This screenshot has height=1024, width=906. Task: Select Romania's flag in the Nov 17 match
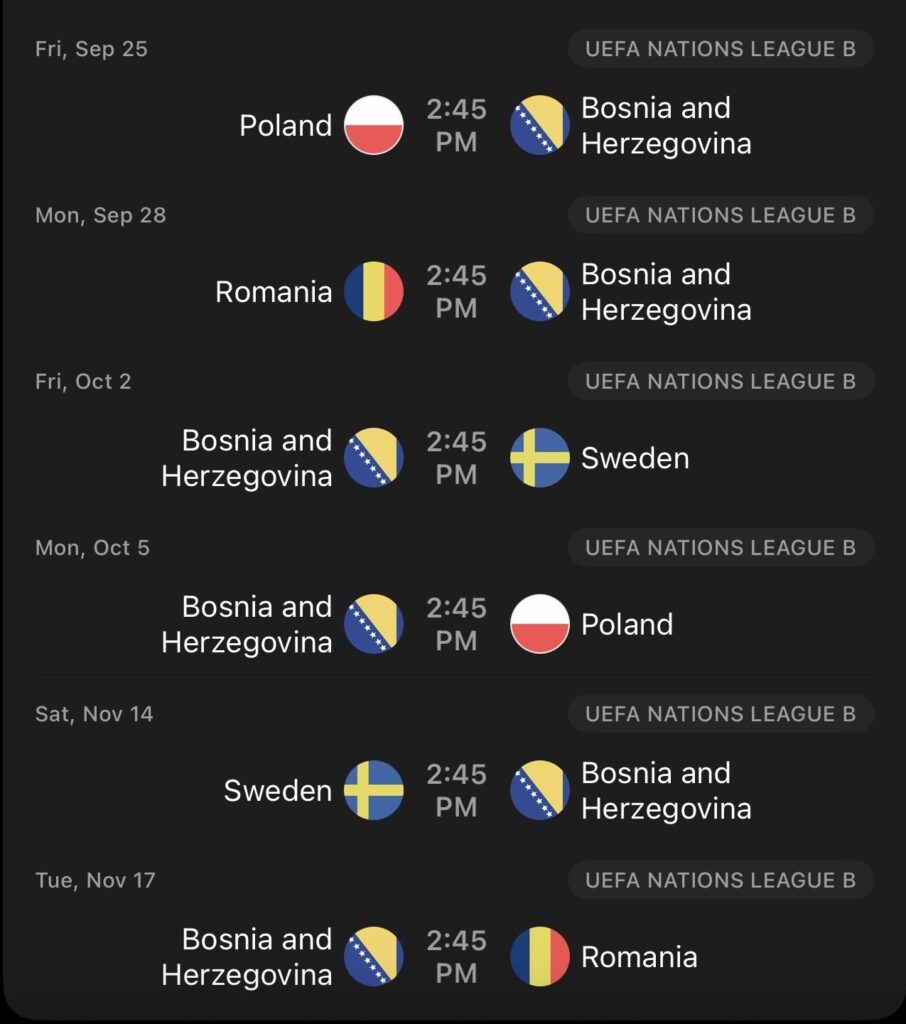[540, 957]
